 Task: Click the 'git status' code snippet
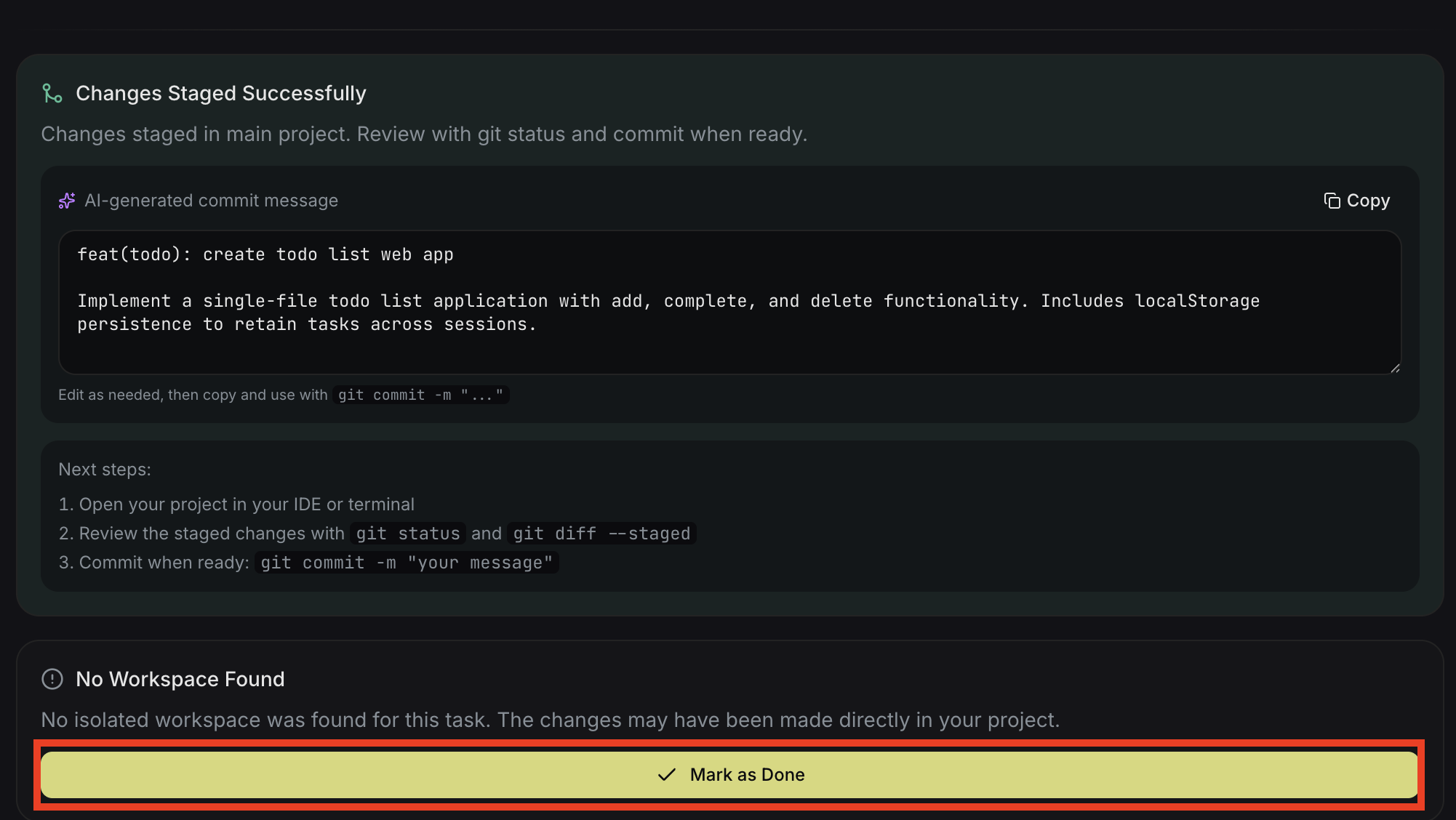[407, 534]
